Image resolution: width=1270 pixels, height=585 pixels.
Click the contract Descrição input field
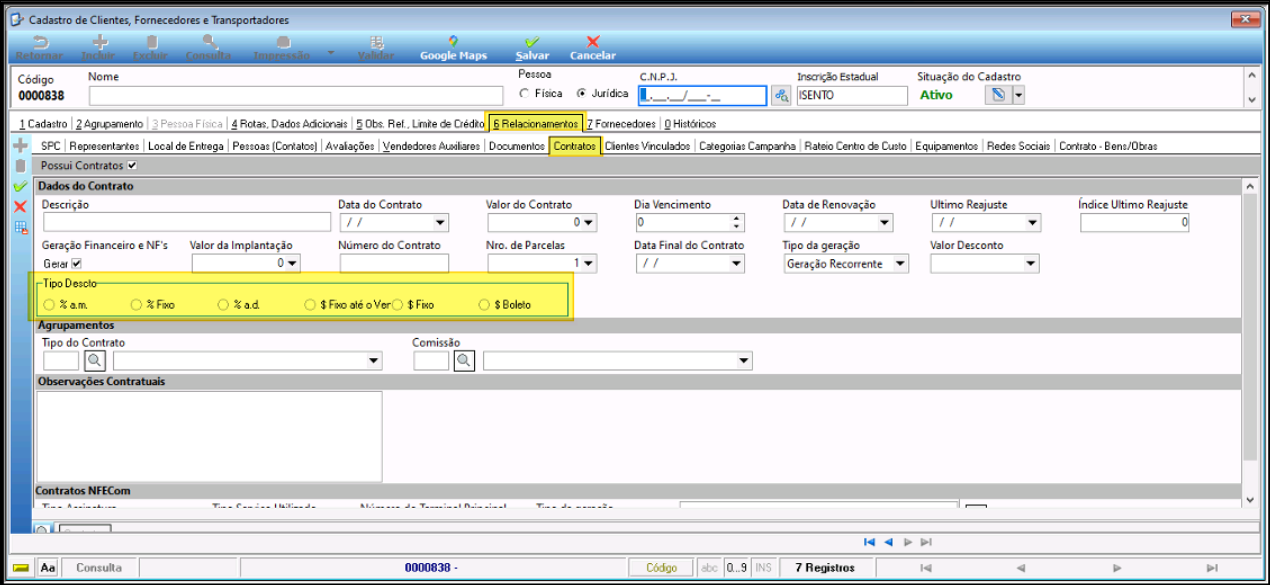187,223
